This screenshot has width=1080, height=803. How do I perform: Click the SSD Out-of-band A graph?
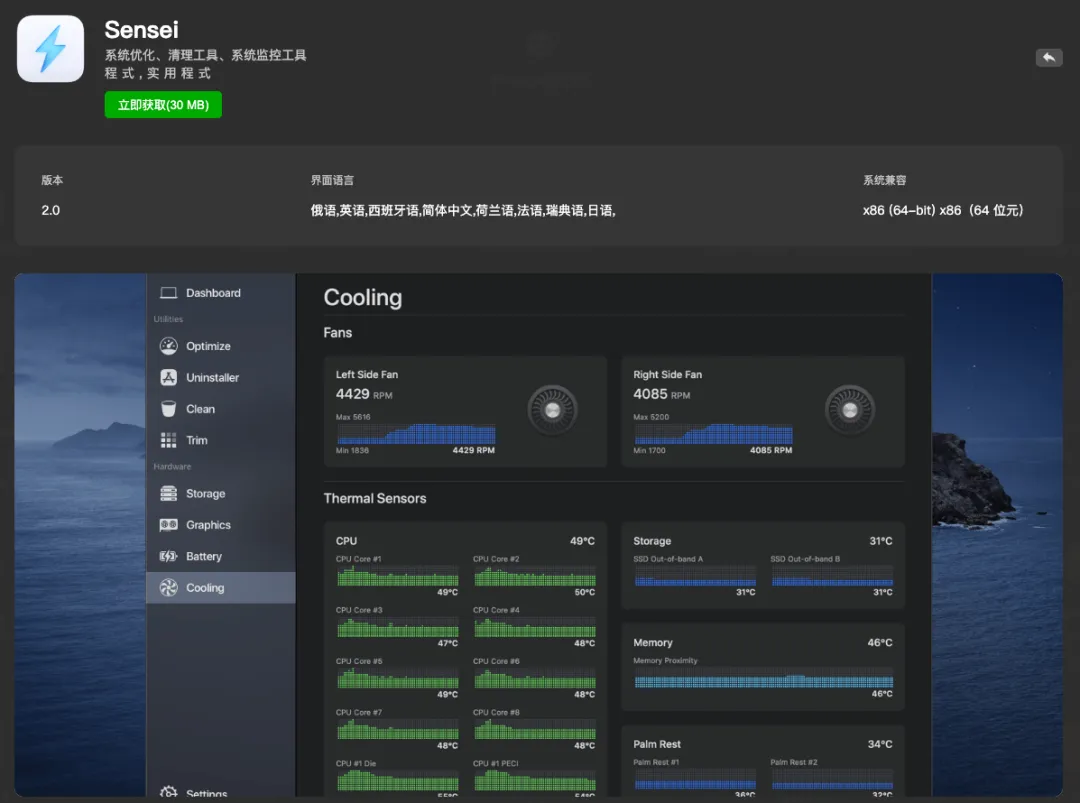click(x=695, y=576)
